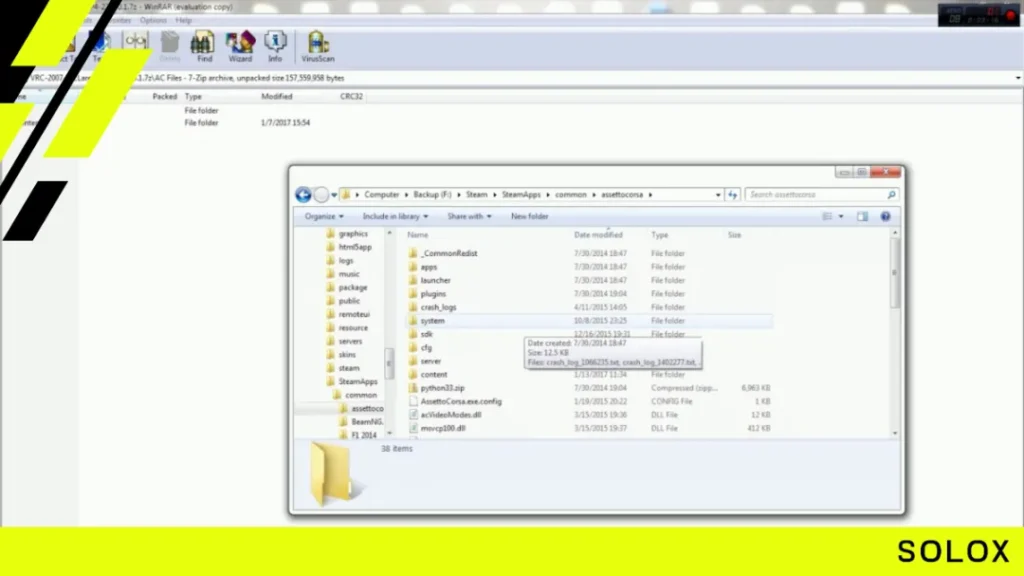Open the WinRAR Options menu
The width and height of the screenshot is (1024, 576).
pyautogui.click(x=153, y=20)
